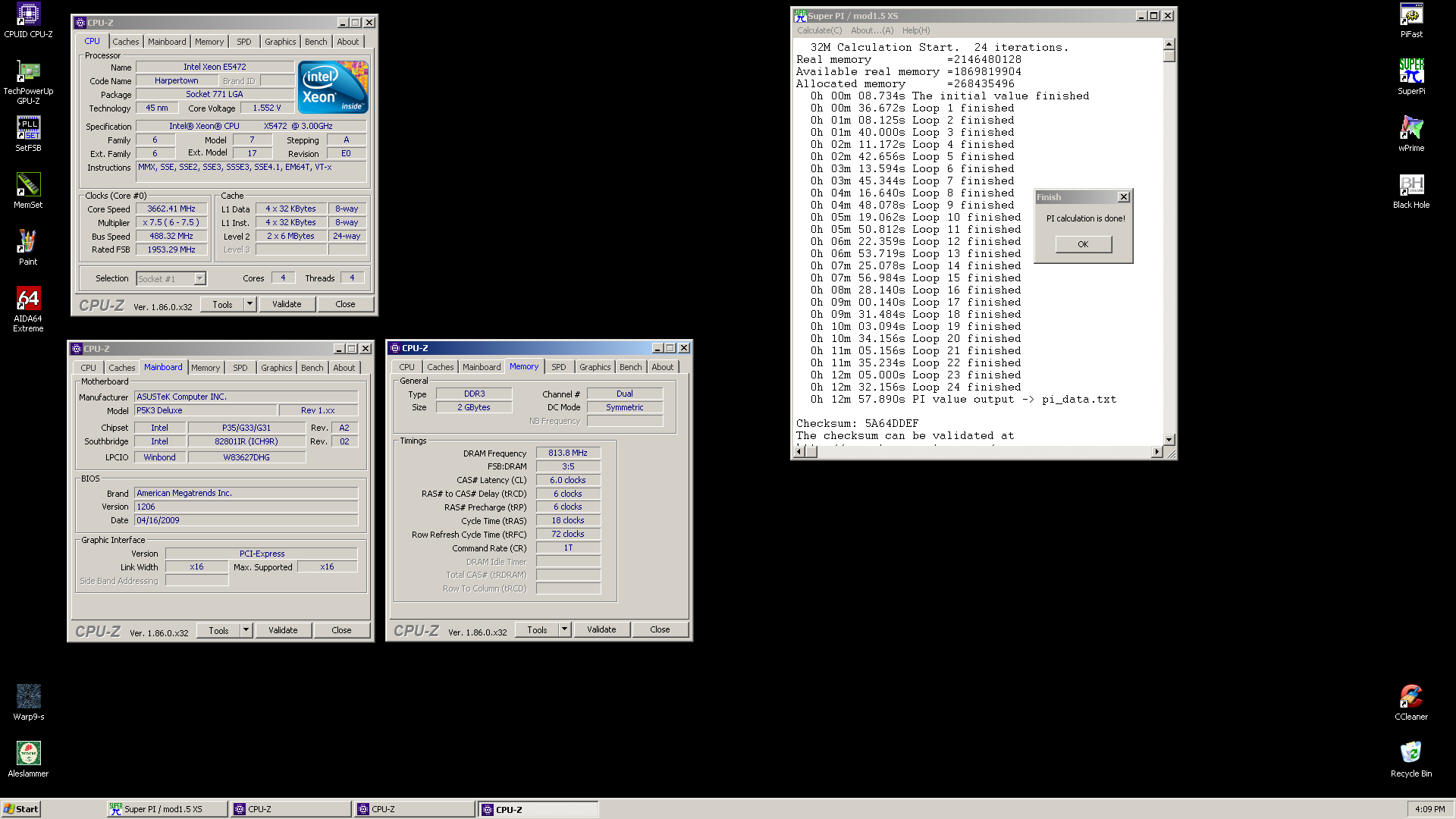Open the CPUID CPU-Z desktop icon
Screen dimensions: 1456x819
pos(28,20)
